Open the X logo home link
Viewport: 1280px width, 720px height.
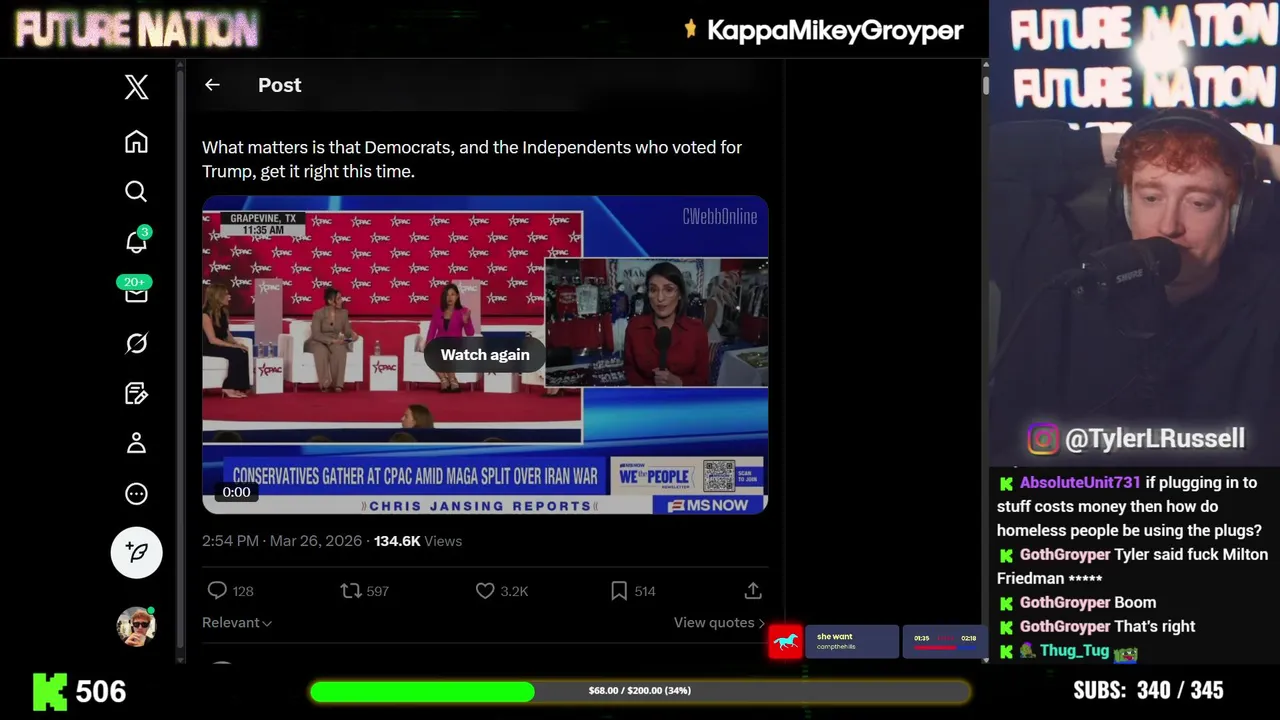coord(137,87)
